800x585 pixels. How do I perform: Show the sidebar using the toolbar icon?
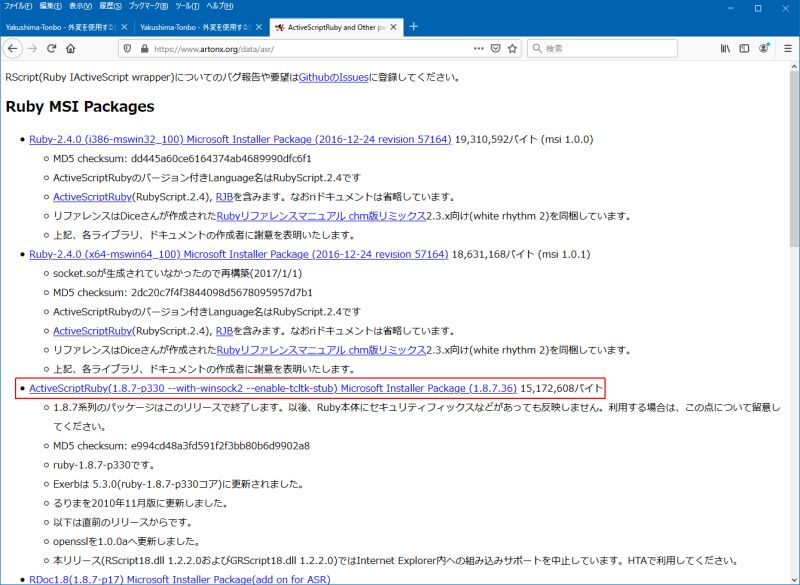745,48
